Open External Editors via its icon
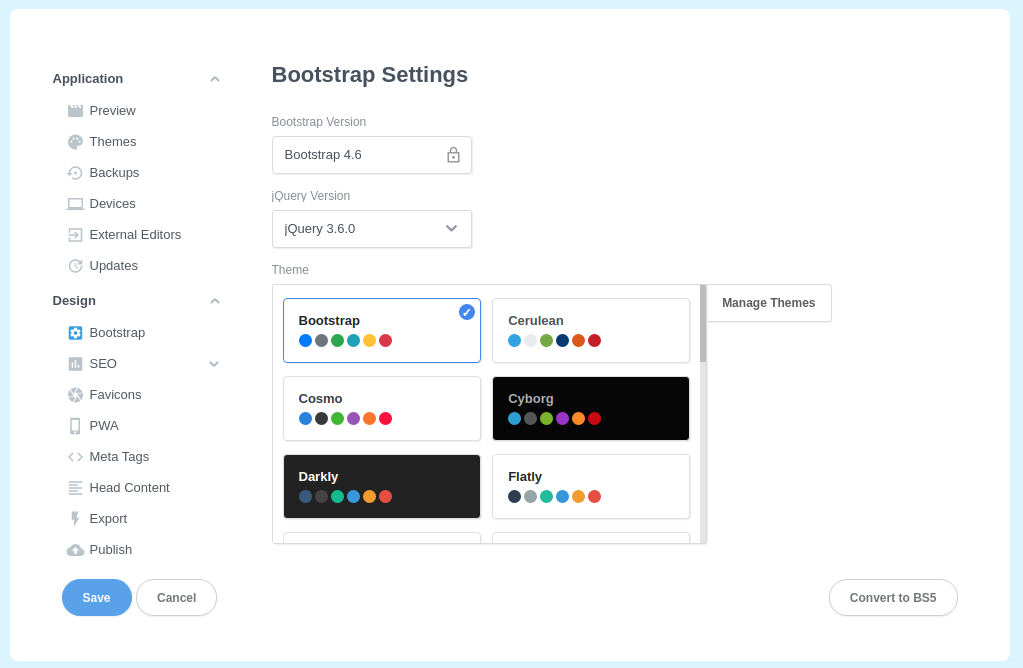The width and height of the screenshot is (1023, 668). point(74,234)
